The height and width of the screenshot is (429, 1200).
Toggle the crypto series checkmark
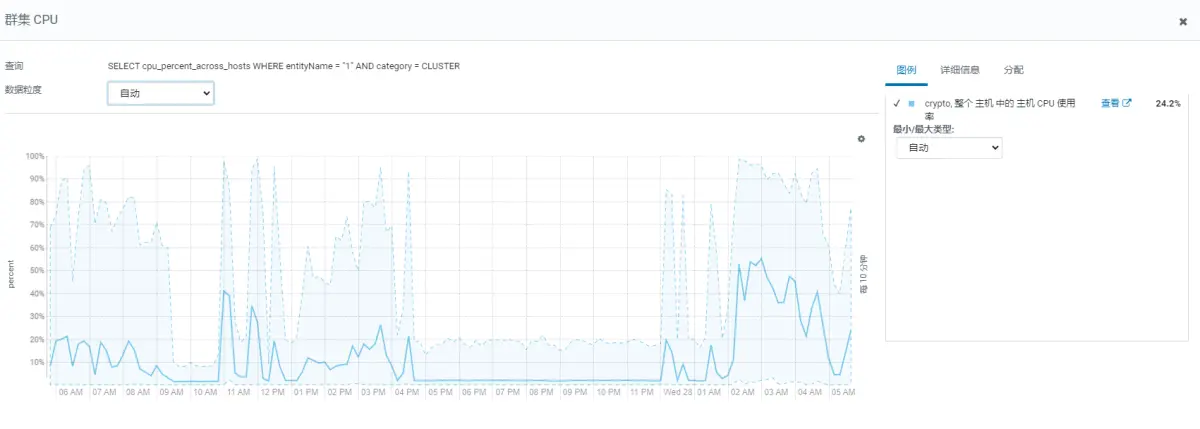[x=897, y=103]
